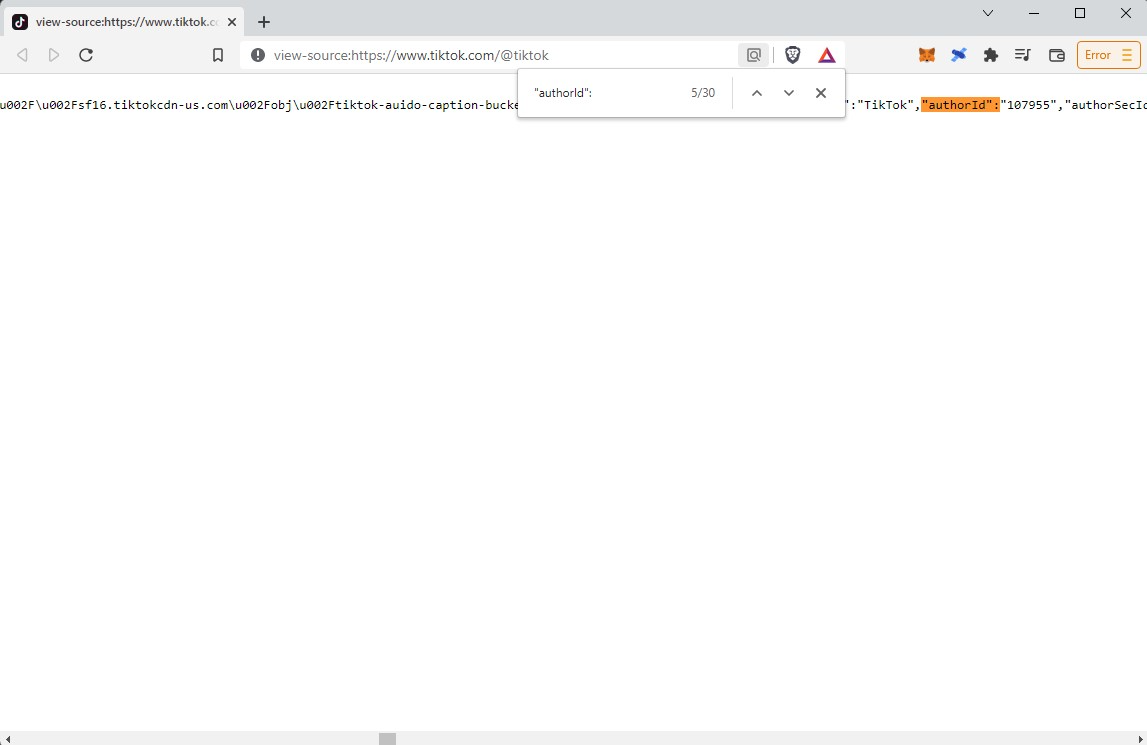Open the tab search dropdown chevron

(988, 13)
